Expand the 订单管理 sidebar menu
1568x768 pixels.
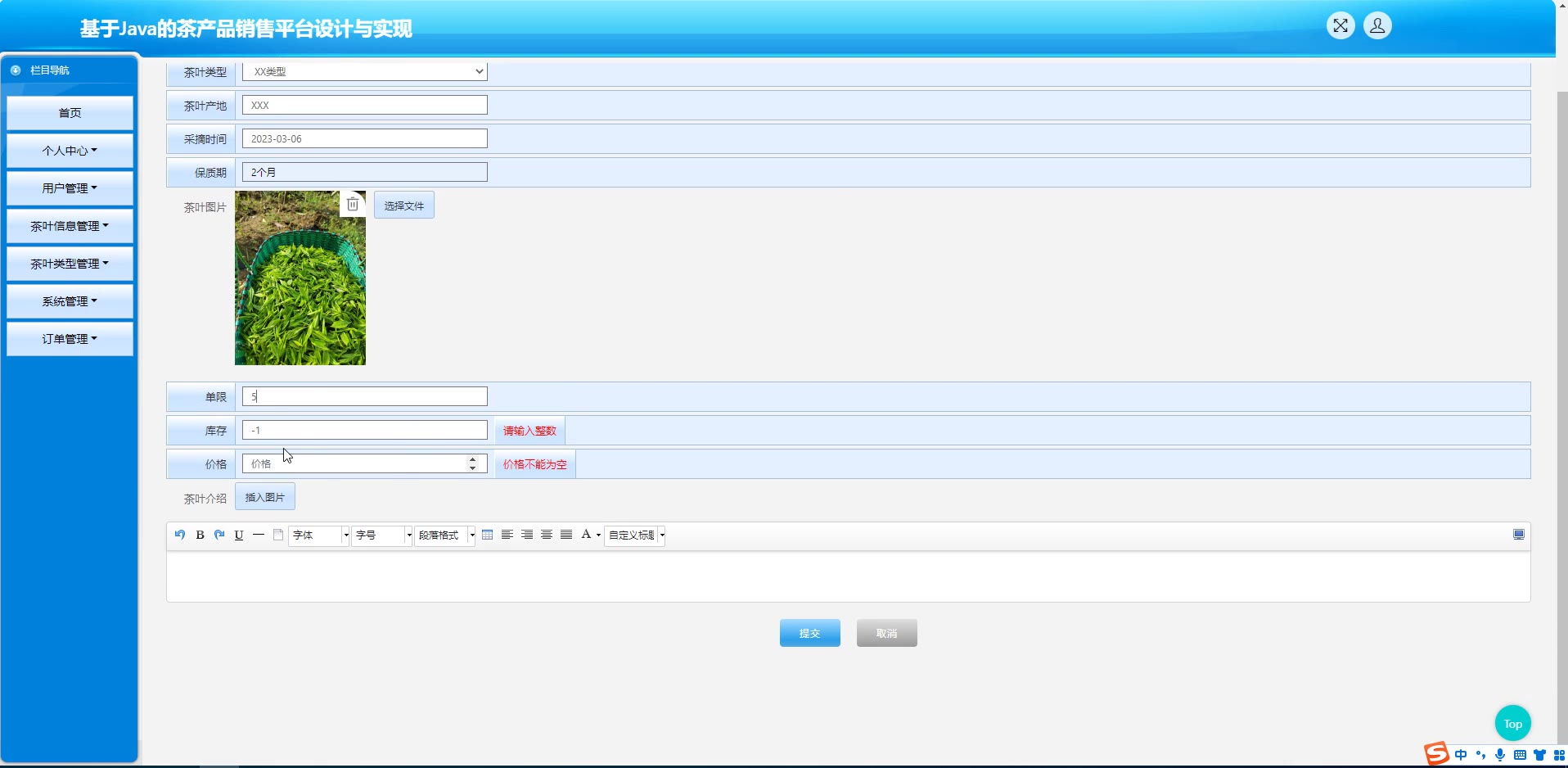pos(70,339)
